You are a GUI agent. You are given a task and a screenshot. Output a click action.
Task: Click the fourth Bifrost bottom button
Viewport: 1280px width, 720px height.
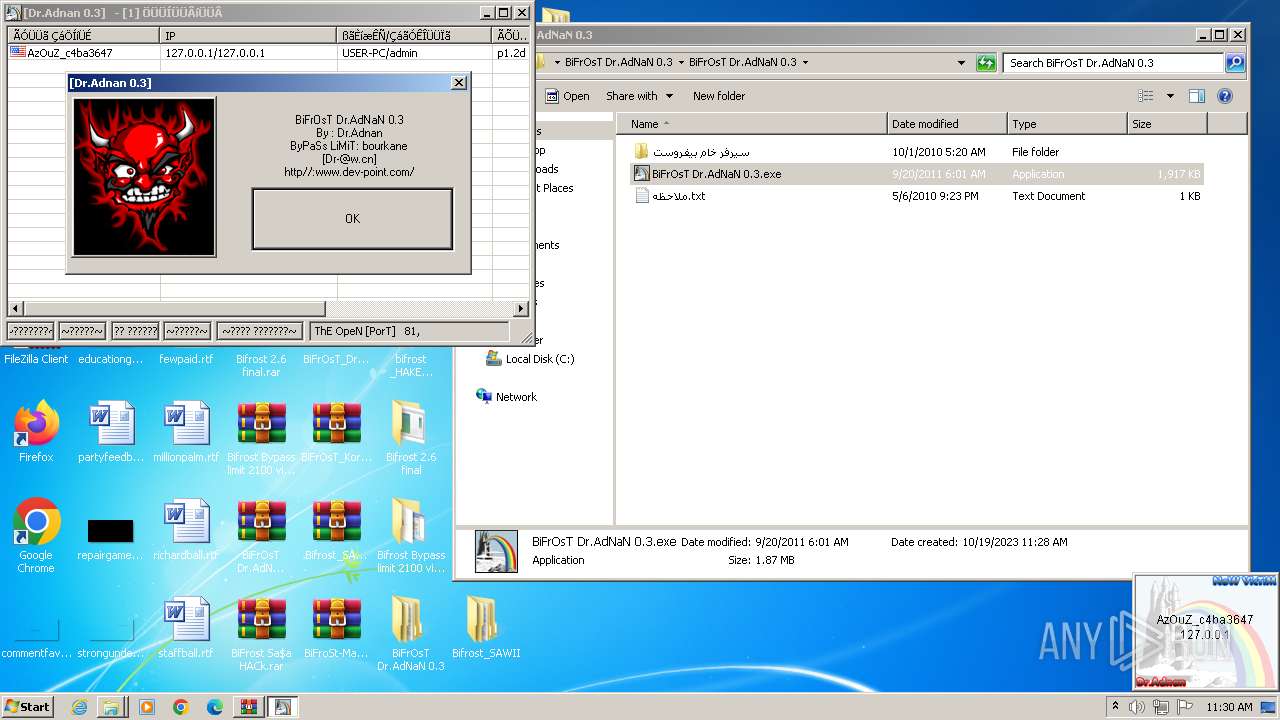coord(188,331)
